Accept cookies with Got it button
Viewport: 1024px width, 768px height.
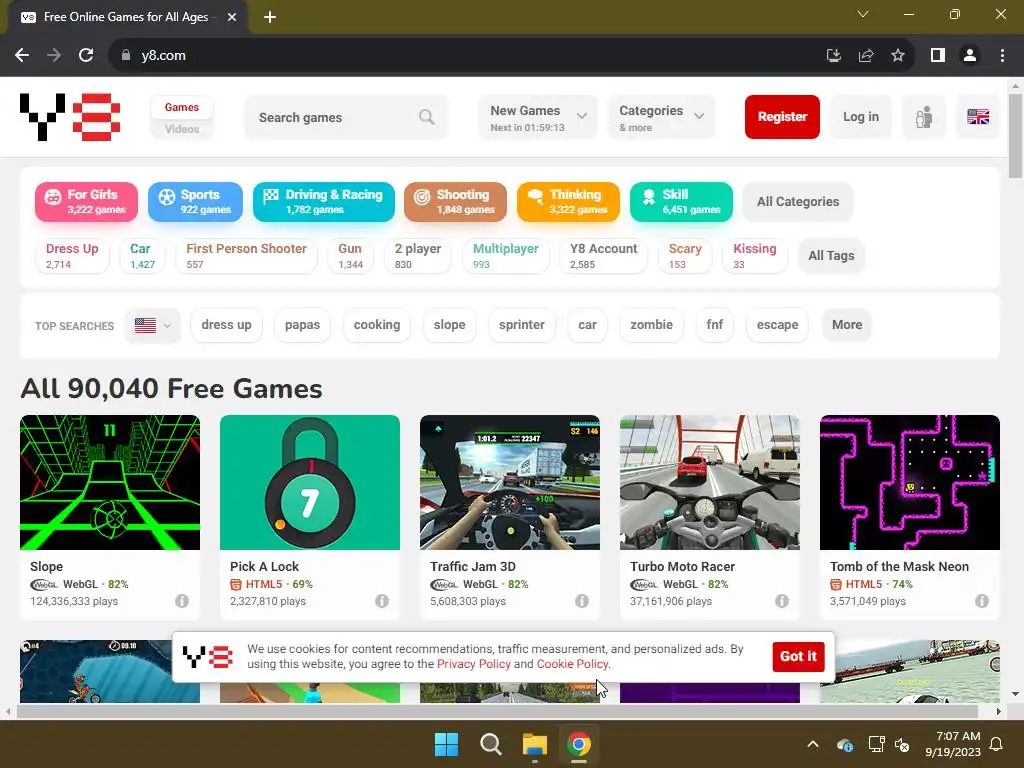tap(798, 656)
